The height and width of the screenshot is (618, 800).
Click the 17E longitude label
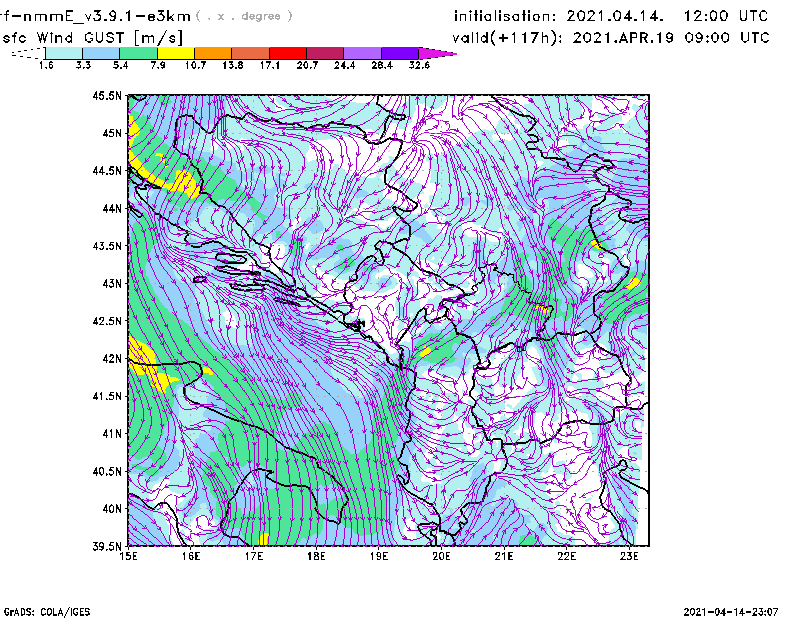tap(254, 556)
